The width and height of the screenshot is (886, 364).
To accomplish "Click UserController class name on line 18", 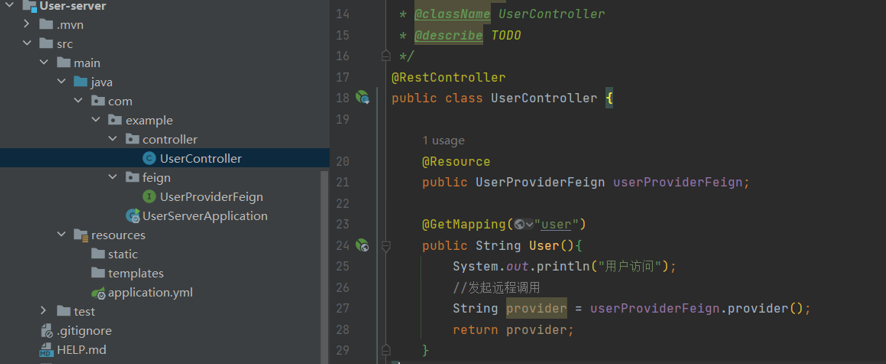I will (544, 98).
